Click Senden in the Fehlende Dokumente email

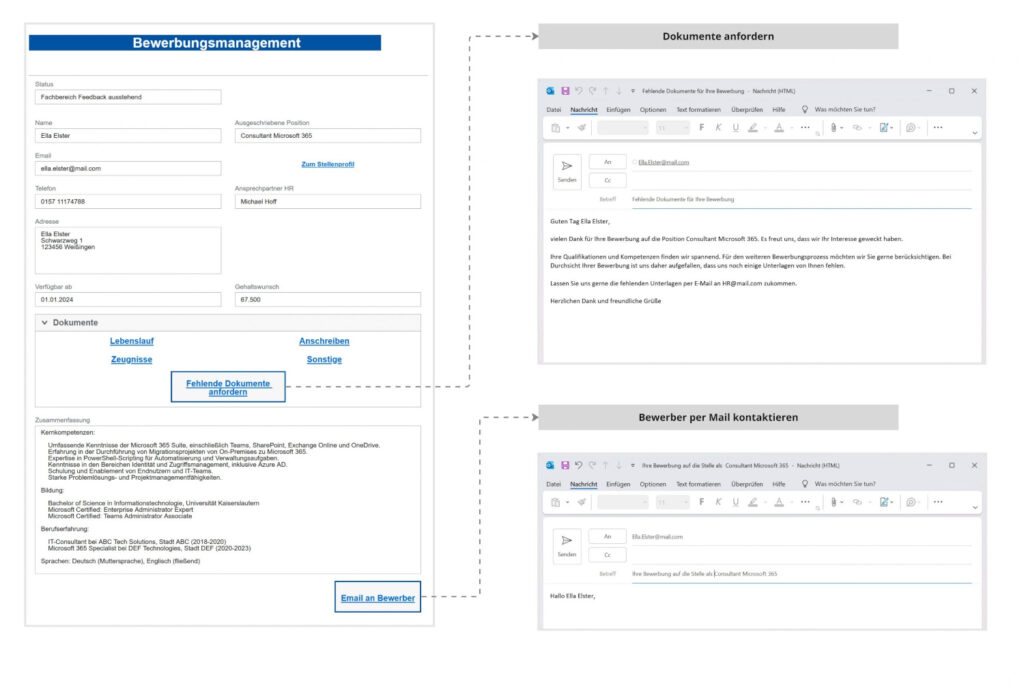567,171
